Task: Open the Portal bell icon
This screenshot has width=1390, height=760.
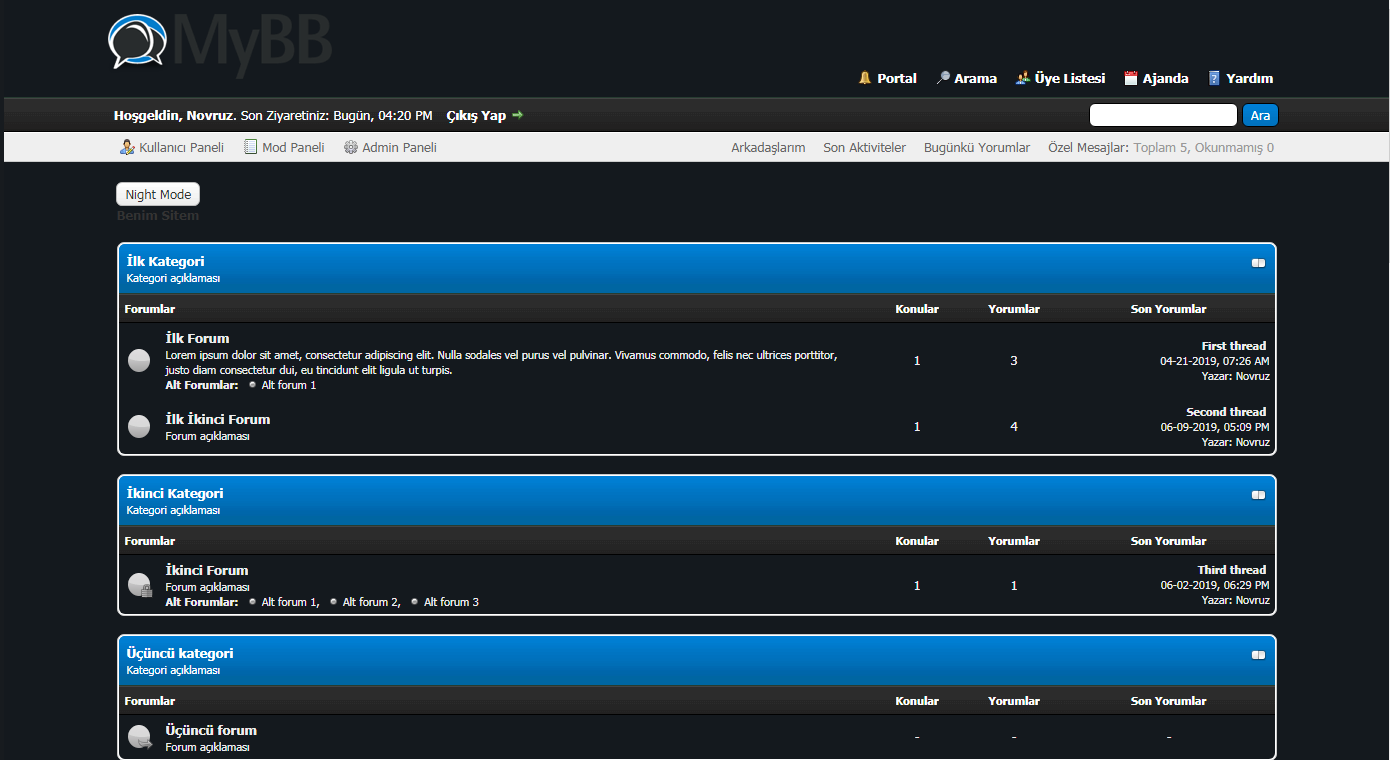Action: click(x=865, y=78)
